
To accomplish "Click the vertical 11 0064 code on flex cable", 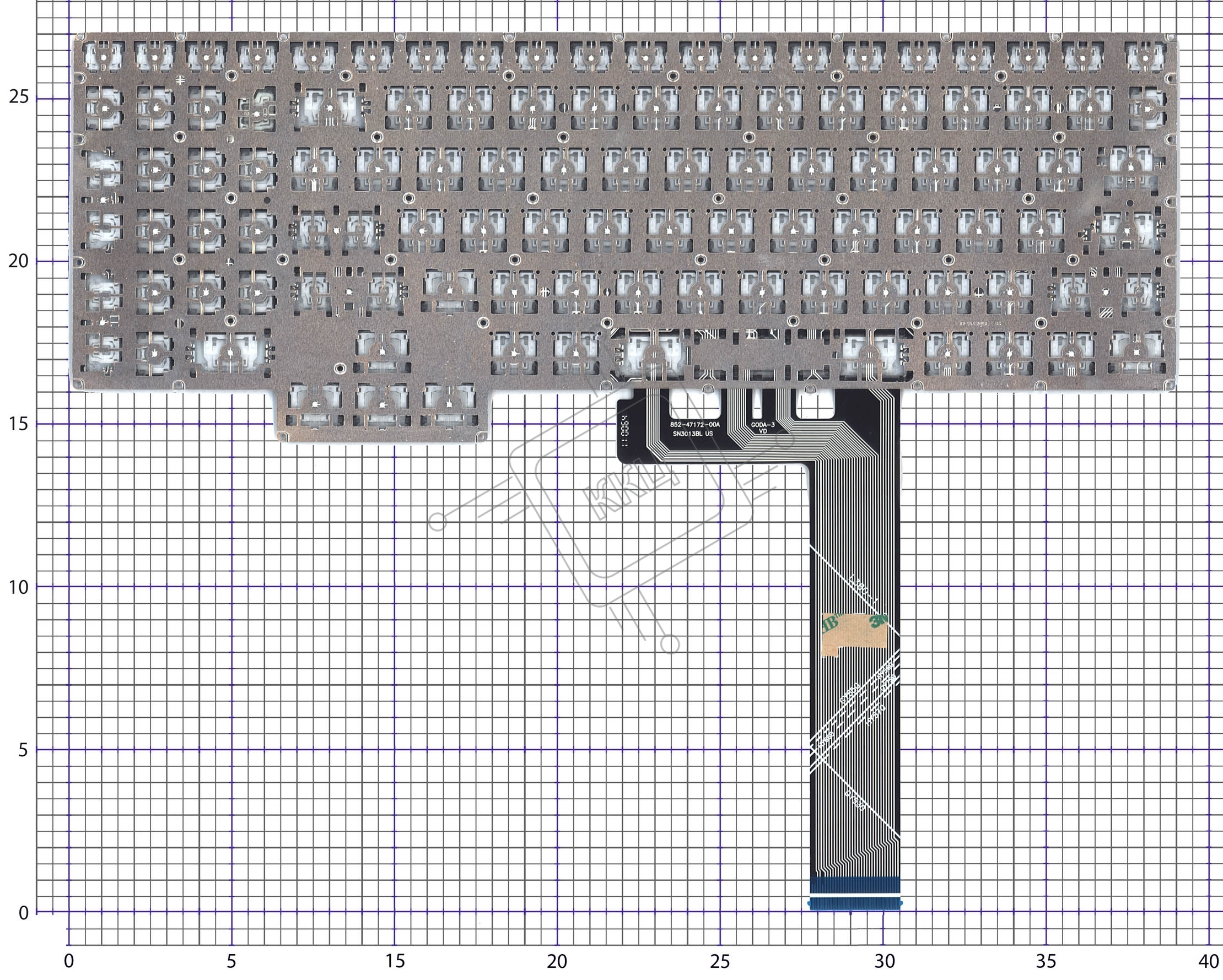I will coord(625,431).
